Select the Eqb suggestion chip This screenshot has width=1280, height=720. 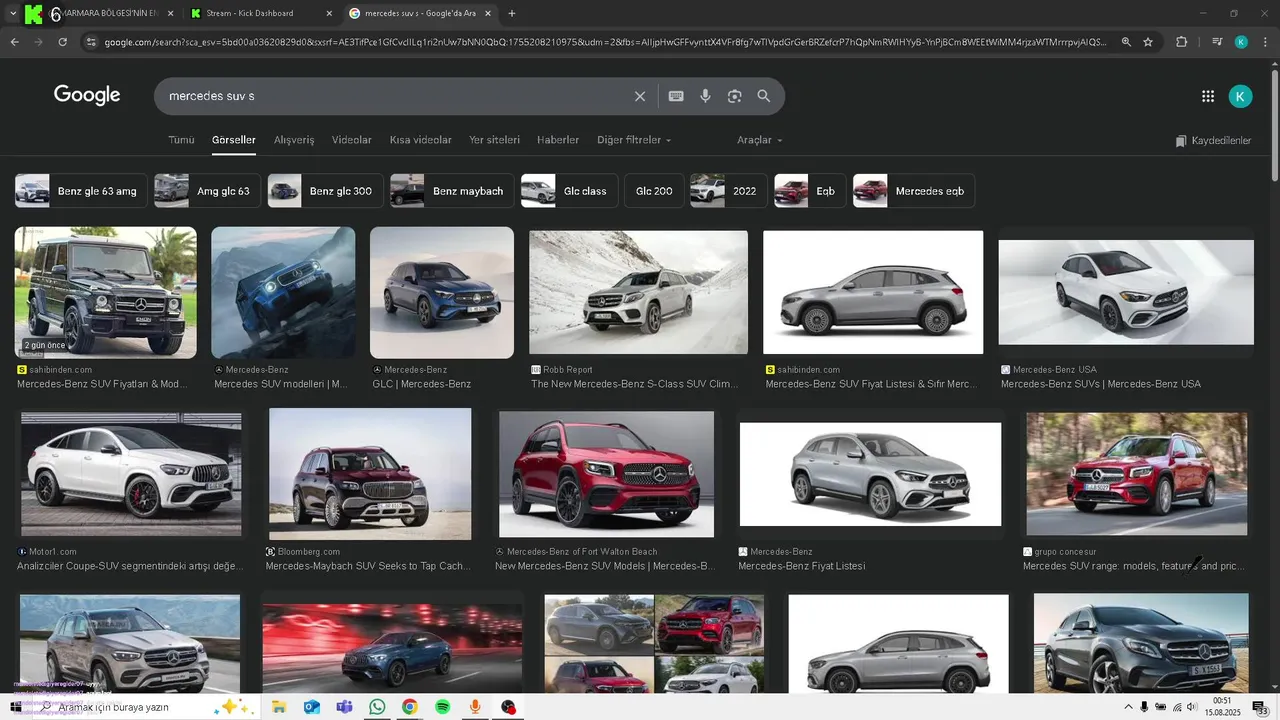coord(810,191)
